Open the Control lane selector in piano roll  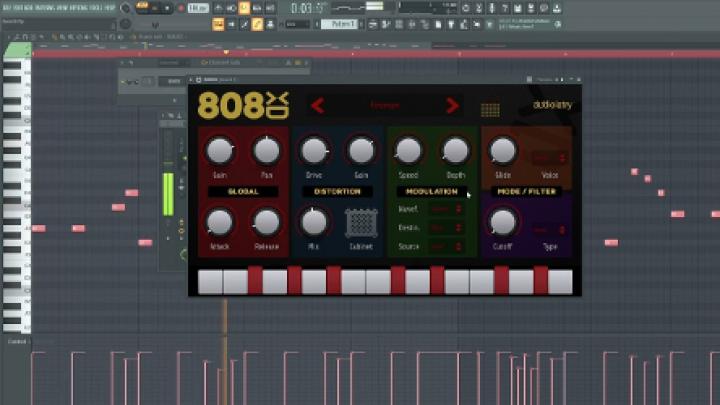tap(17, 342)
